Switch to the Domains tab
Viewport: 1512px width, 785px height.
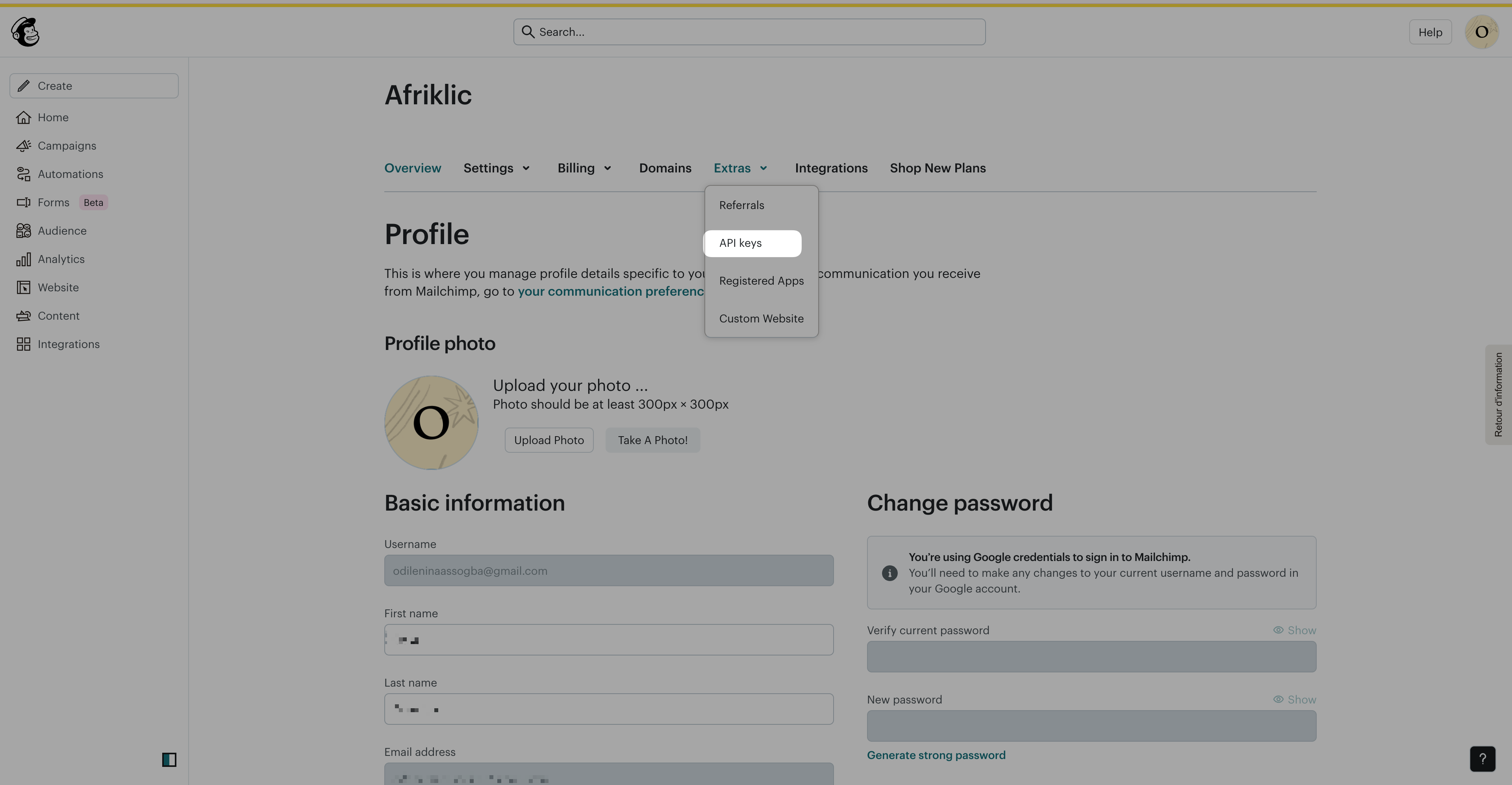coord(665,168)
